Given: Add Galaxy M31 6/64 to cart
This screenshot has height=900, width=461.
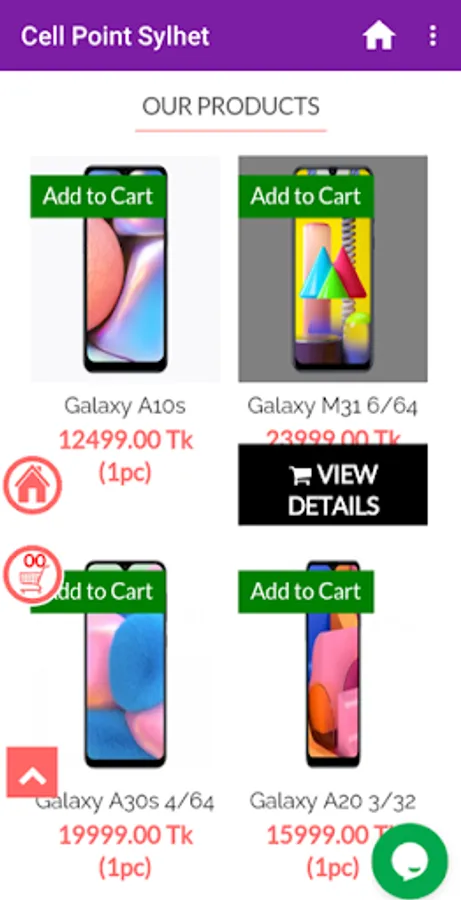Looking at the screenshot, I should (x=306, y=196).
